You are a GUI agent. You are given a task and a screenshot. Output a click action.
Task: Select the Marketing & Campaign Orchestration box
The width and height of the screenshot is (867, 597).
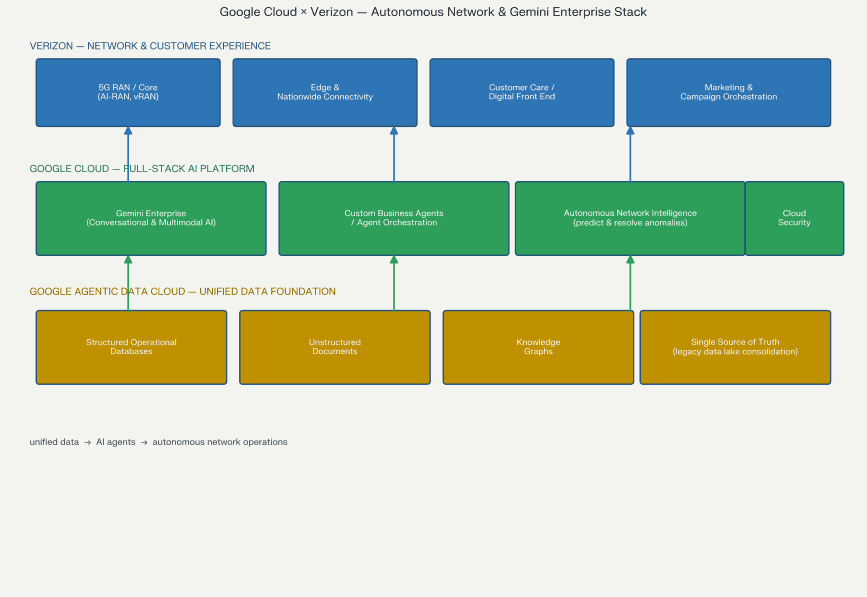(729, 92)
